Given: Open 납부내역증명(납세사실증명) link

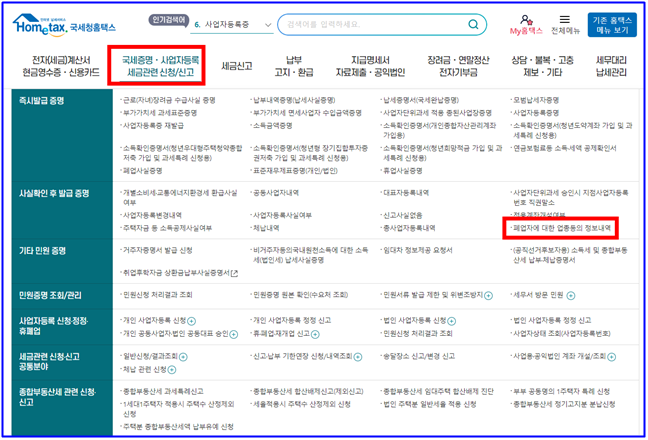Looking at the screenshot, I should pos(294,100).
